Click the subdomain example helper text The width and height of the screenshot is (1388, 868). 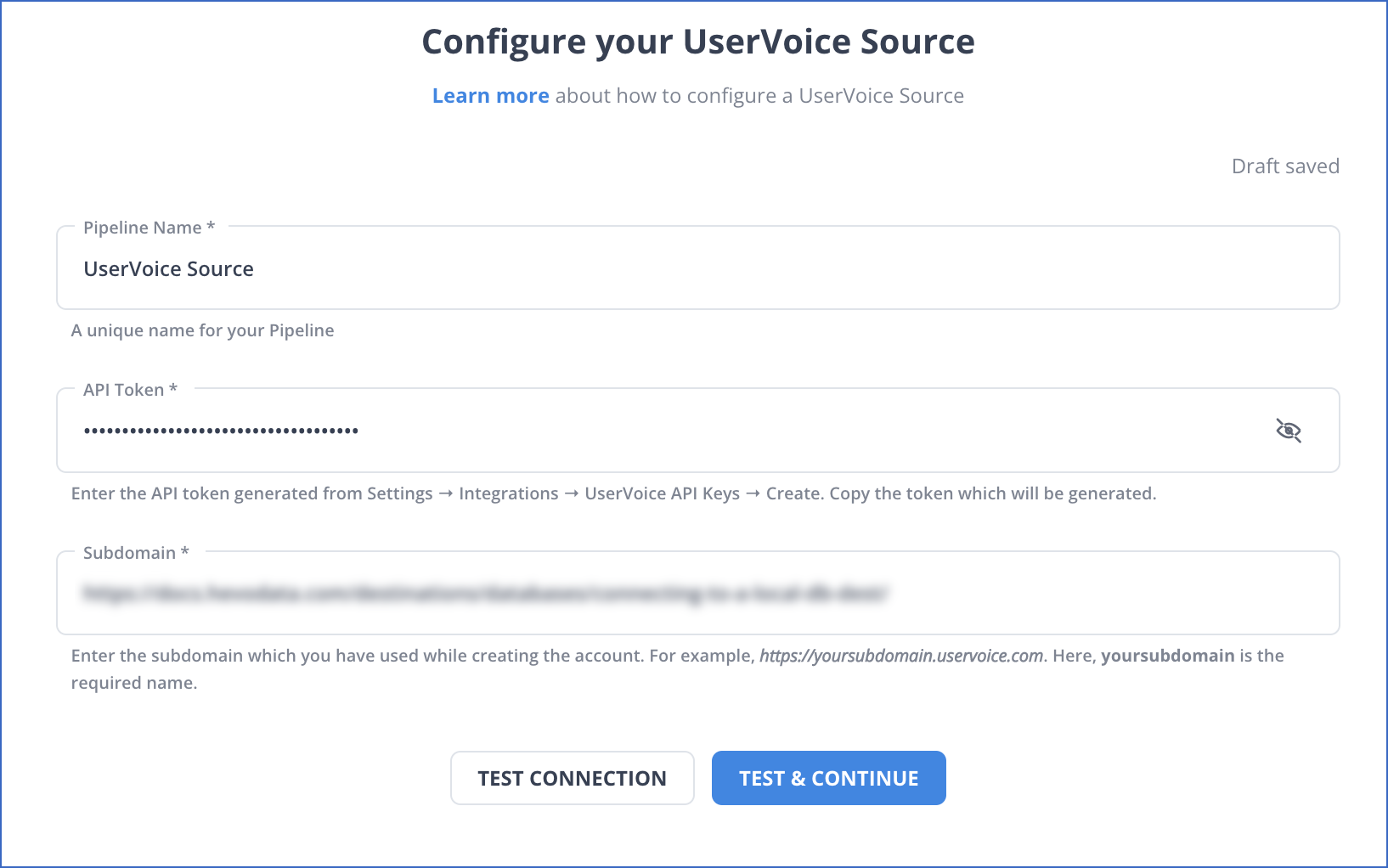pos(677,669)
